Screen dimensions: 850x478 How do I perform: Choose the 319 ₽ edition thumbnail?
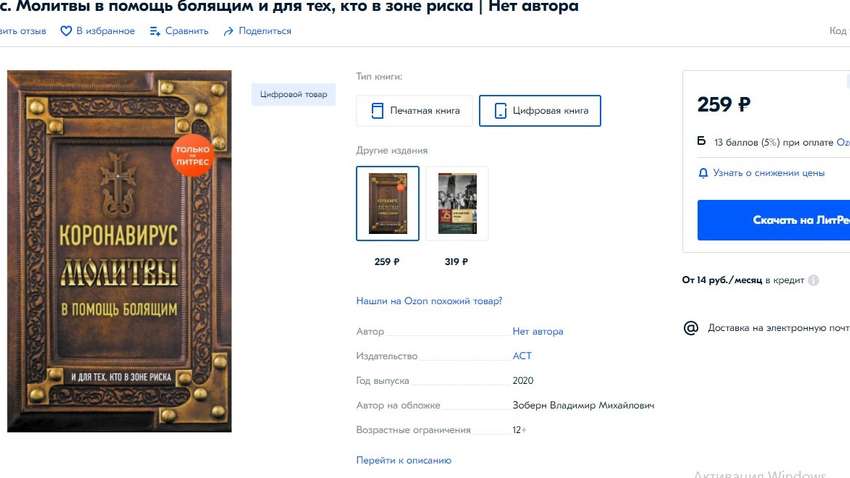457,203
